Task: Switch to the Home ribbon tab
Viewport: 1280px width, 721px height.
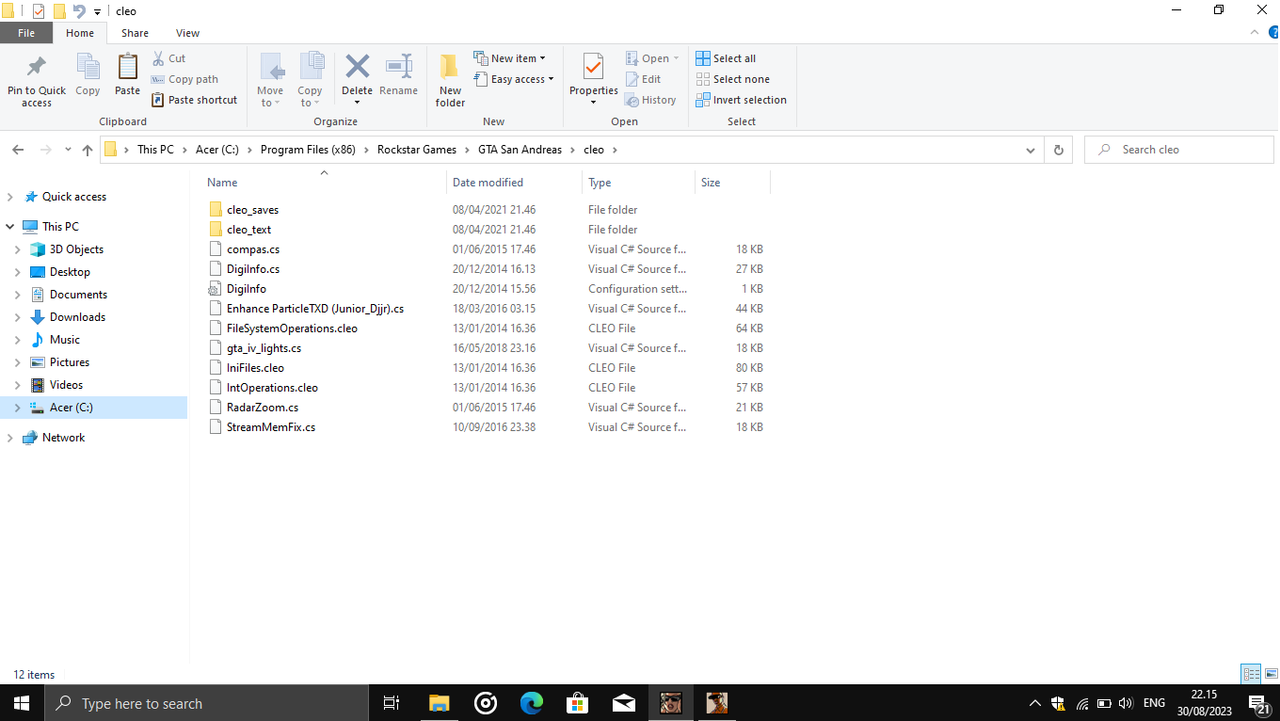Action: tap(80, 33)
